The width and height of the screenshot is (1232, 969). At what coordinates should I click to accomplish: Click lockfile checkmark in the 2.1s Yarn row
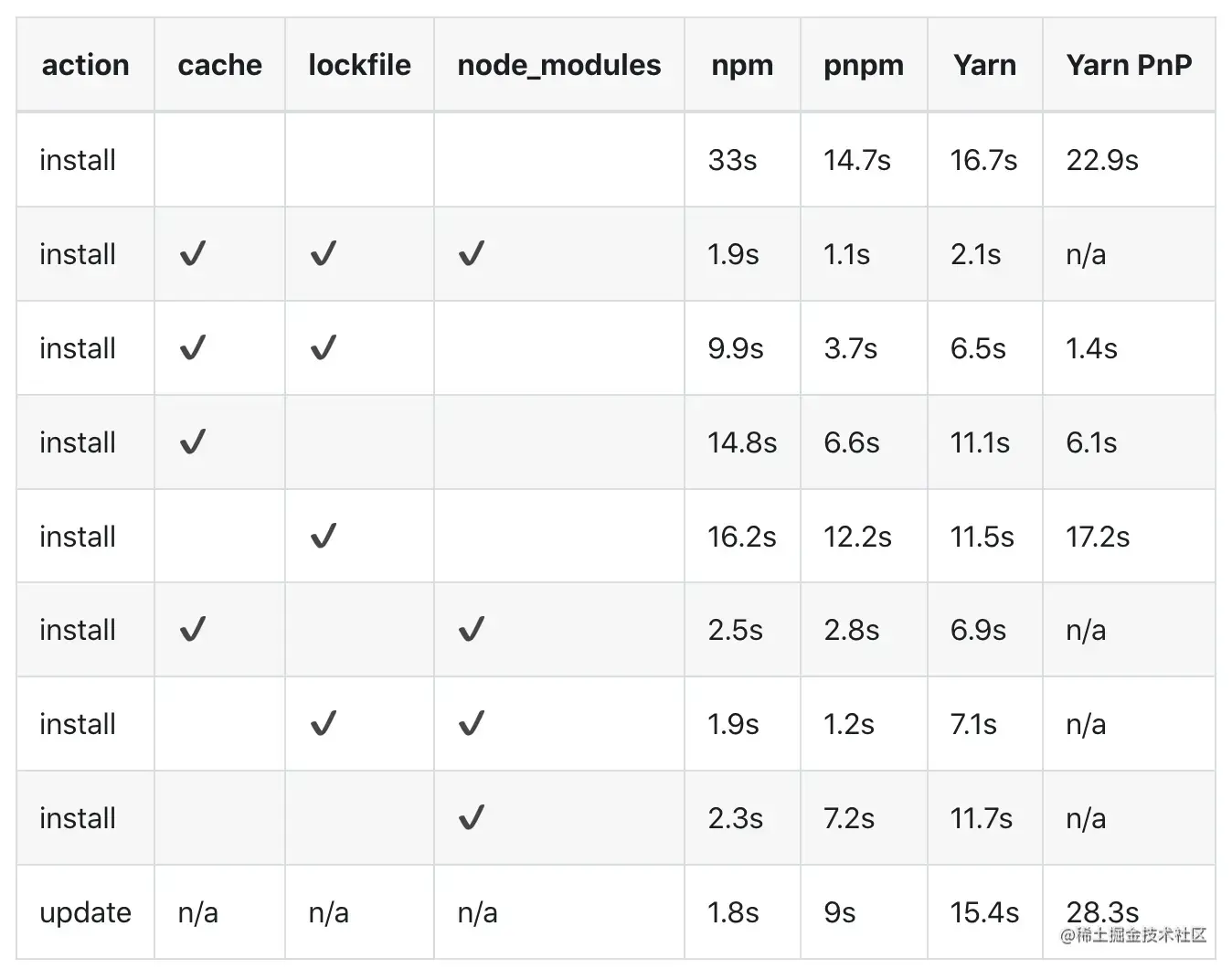[324, 254]
